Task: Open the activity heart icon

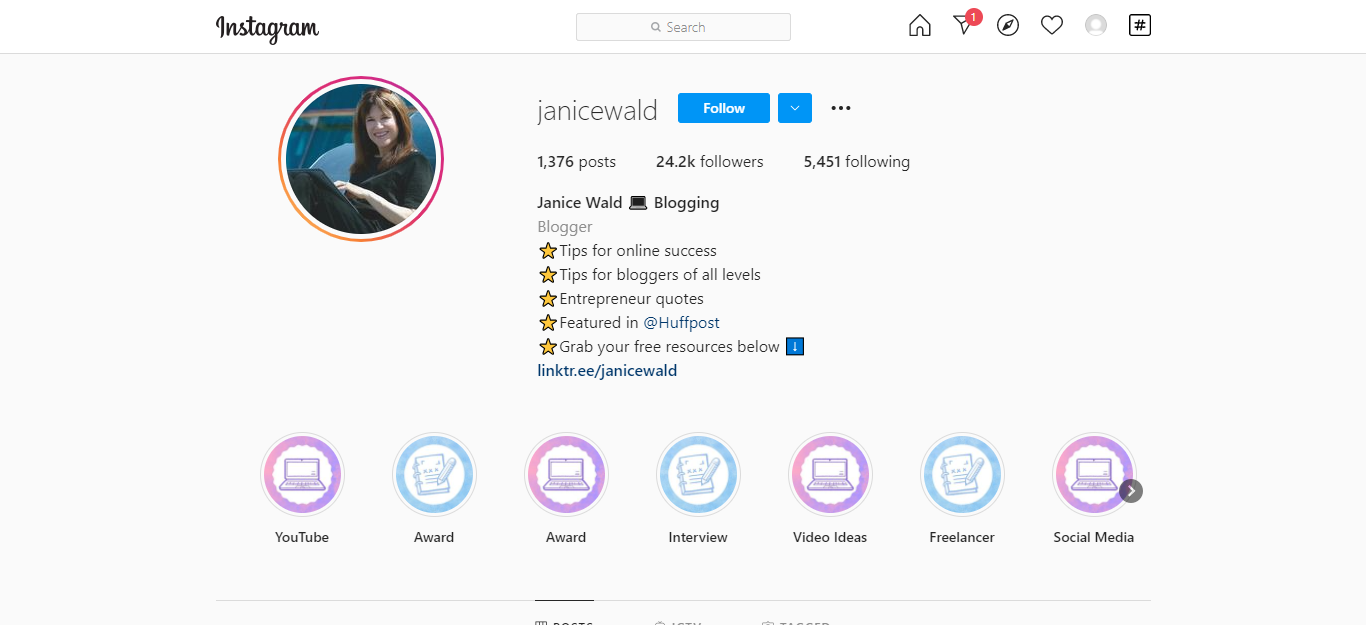Action: (x=1052, y=26)
